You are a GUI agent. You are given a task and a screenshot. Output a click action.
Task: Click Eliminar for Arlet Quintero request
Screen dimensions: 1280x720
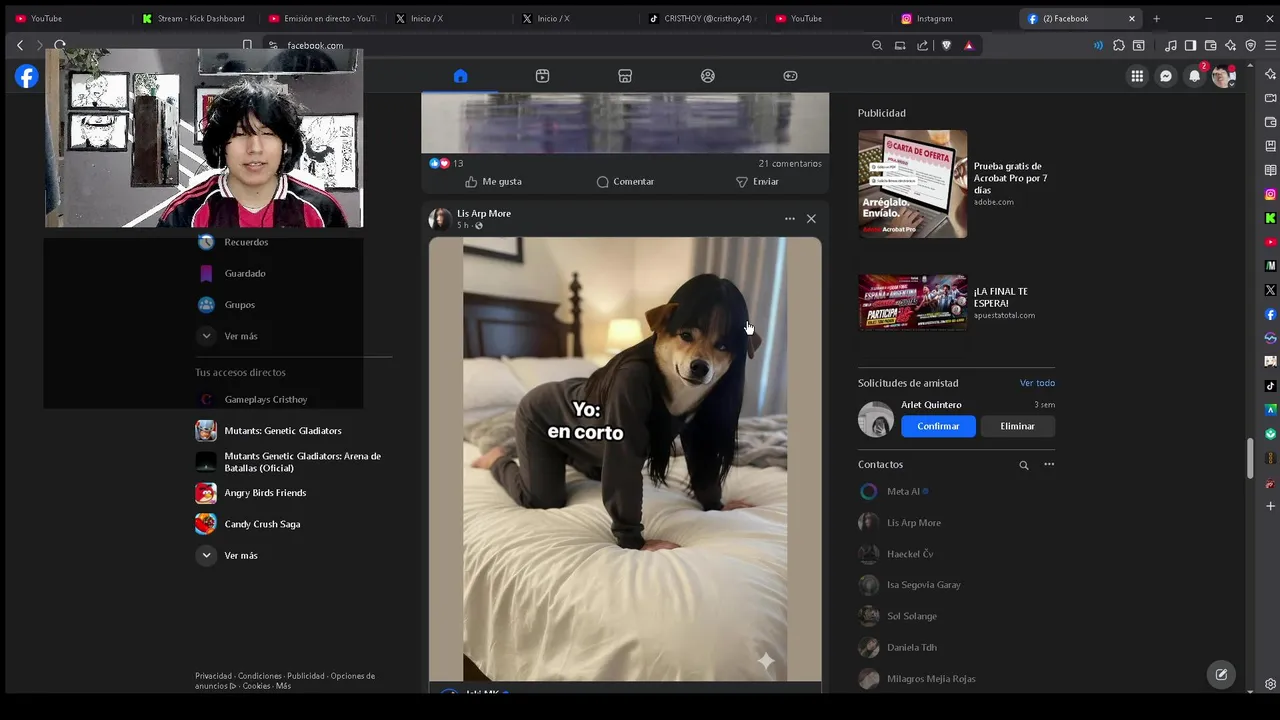1017,426
